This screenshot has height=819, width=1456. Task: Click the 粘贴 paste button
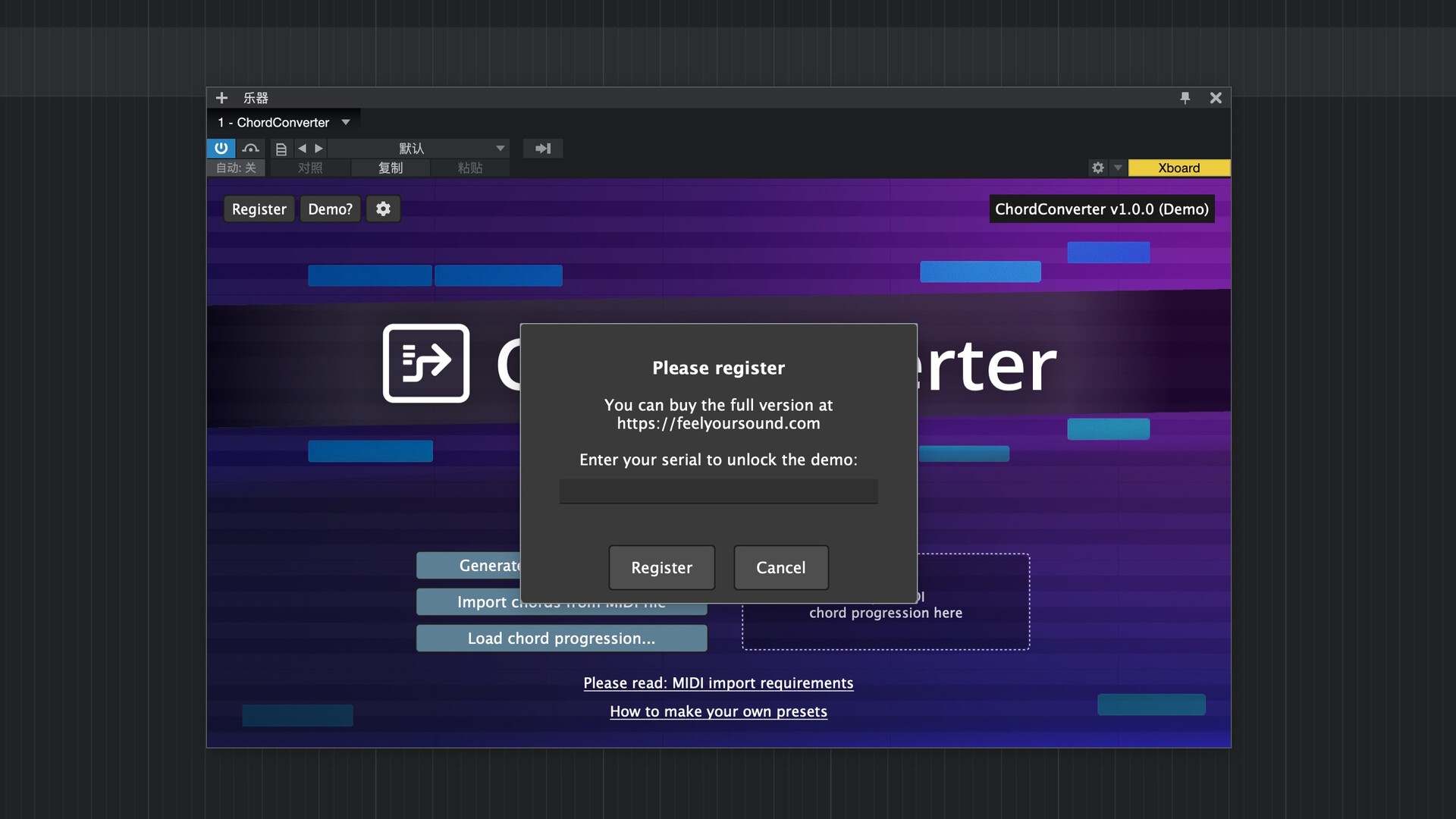pyautogui.click(x=470, y=168)
